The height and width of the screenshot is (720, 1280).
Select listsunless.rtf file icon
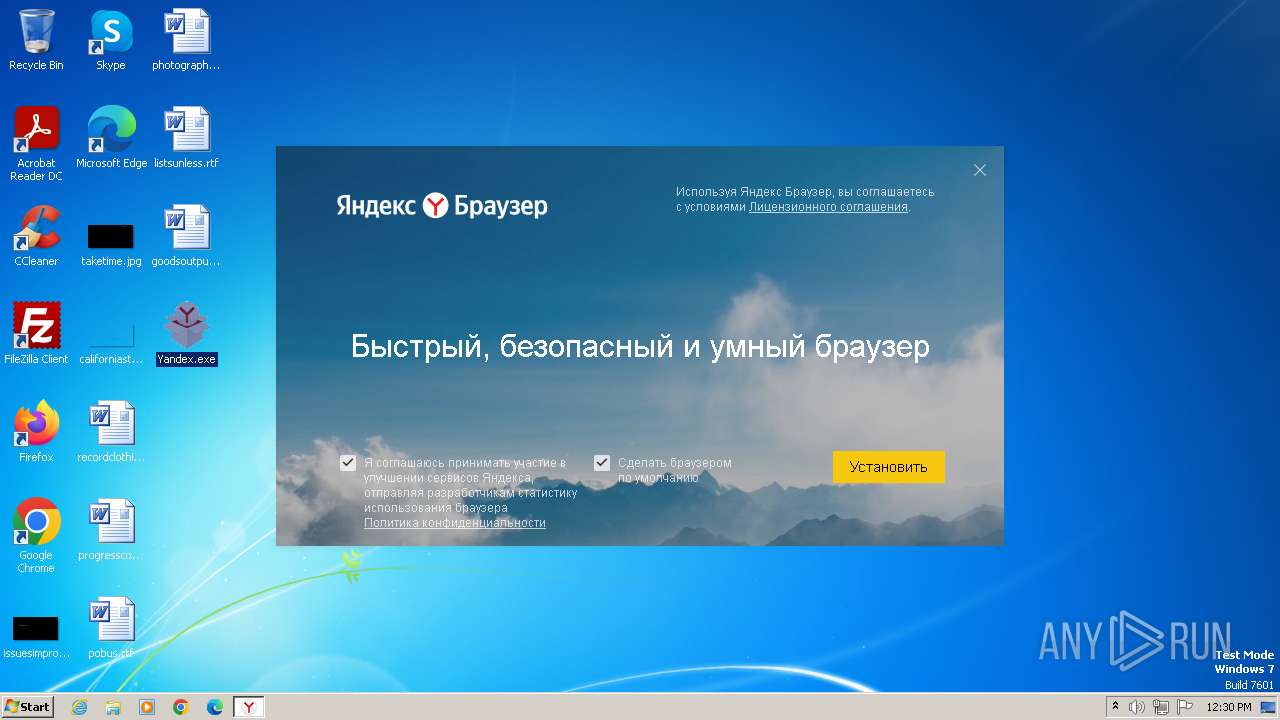coord(186,138)
